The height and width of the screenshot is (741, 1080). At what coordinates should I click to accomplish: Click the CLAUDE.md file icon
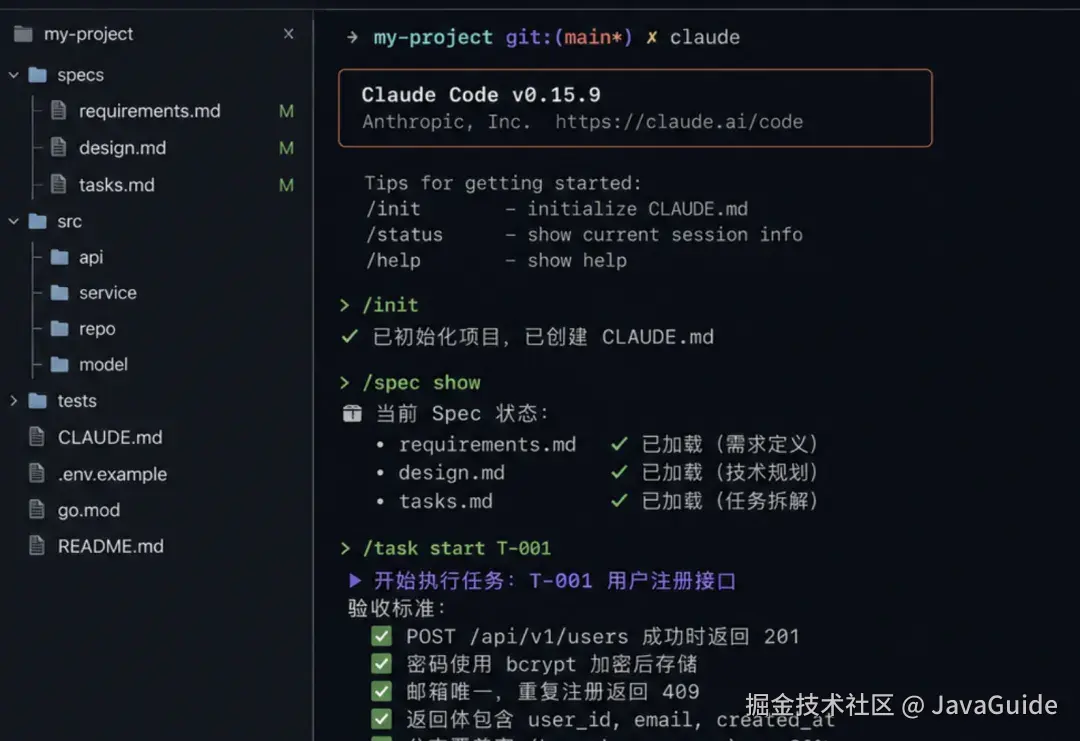[37, 437]
